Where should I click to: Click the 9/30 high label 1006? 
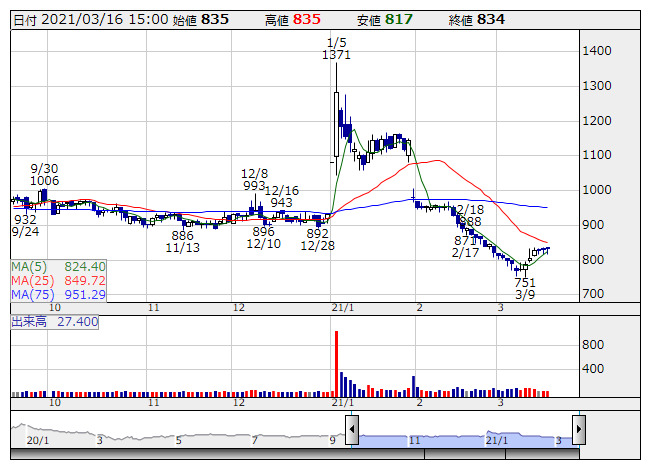click(44, 181)
